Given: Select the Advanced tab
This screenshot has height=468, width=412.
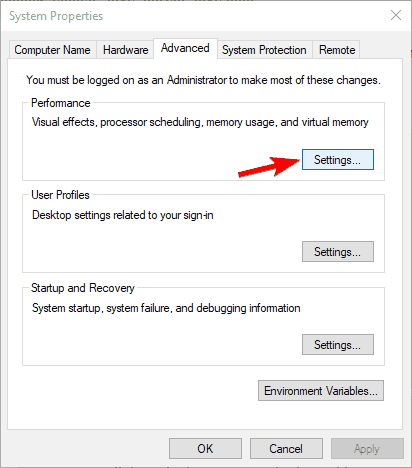Looking at the screenshot, I should [x=185, y=48].
